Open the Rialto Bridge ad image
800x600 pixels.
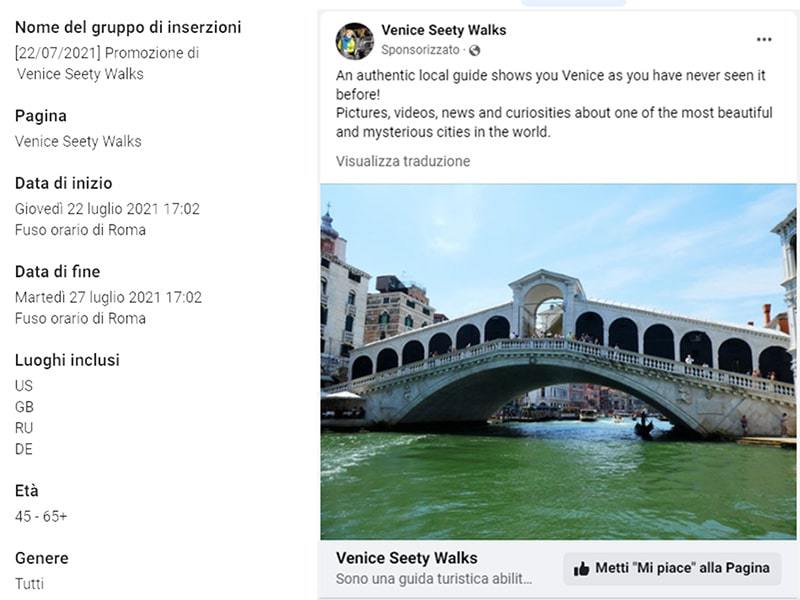click(x=558, y=361)
